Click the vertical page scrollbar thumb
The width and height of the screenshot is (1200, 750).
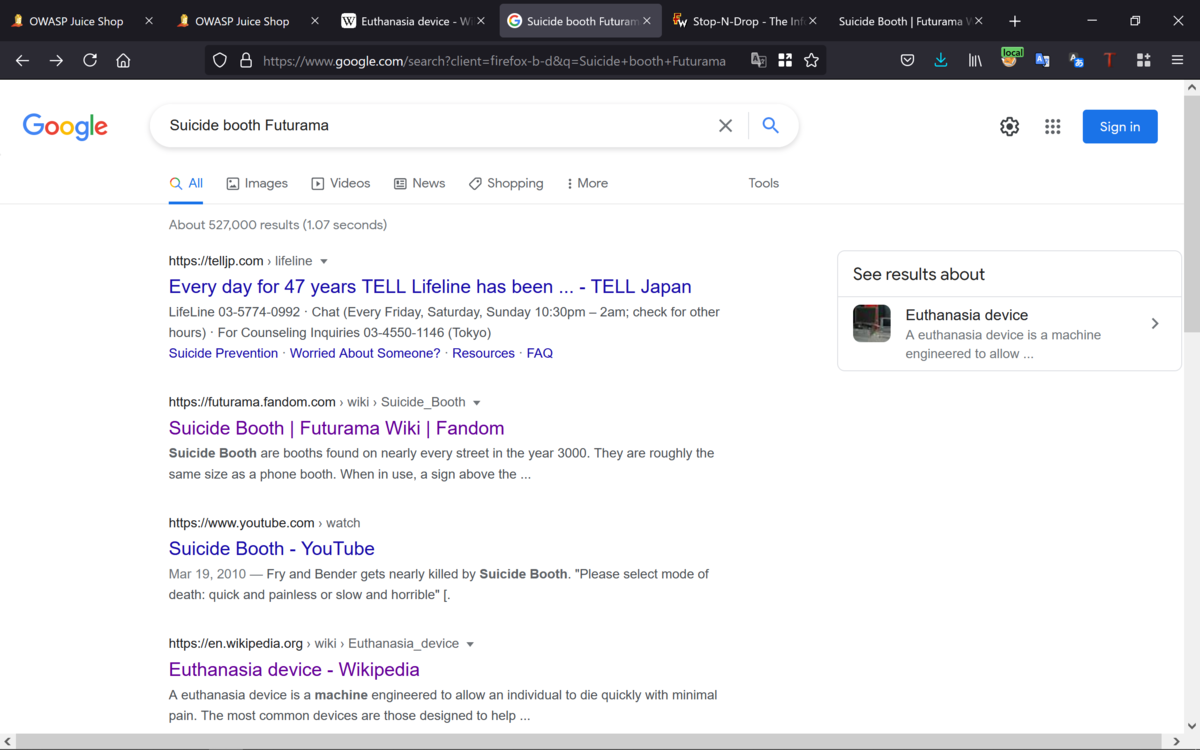click(x=1191, y=213)
